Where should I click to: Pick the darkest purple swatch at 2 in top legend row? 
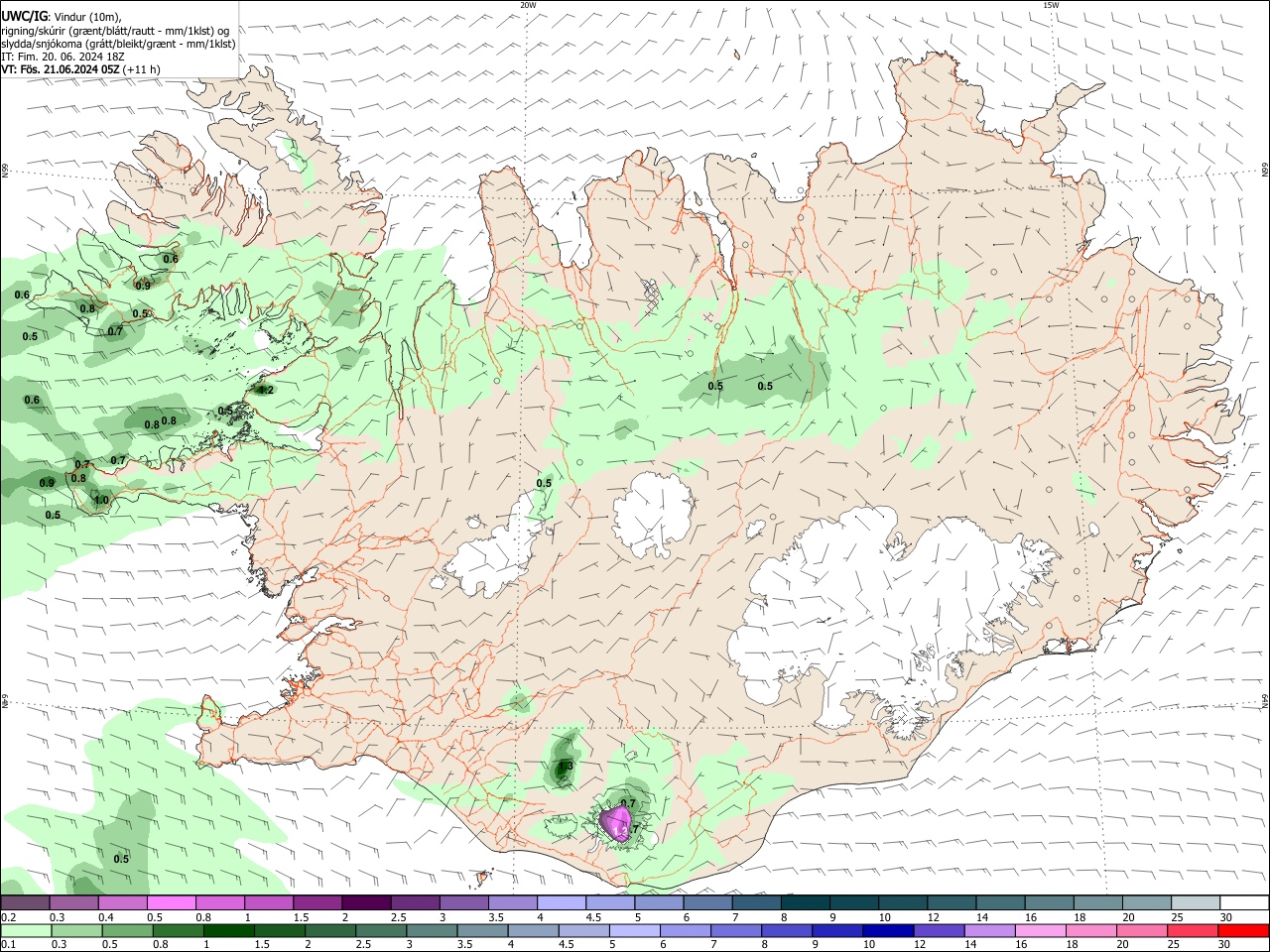point(366,903)
